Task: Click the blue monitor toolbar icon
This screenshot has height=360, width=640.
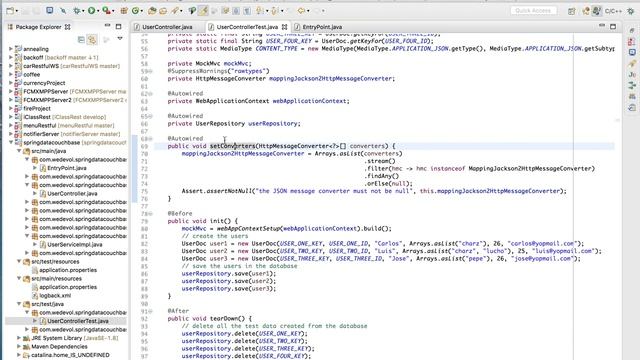Action: pos(49,11)
